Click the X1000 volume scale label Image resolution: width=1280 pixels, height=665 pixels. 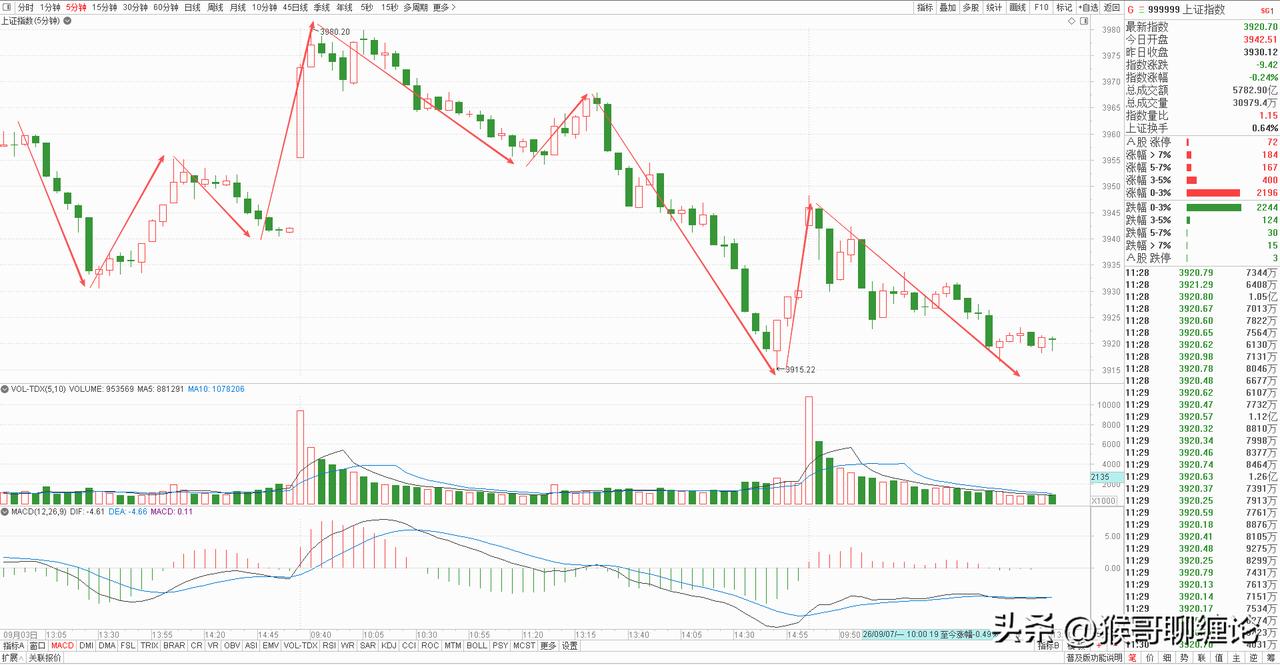click(1104, 501)
